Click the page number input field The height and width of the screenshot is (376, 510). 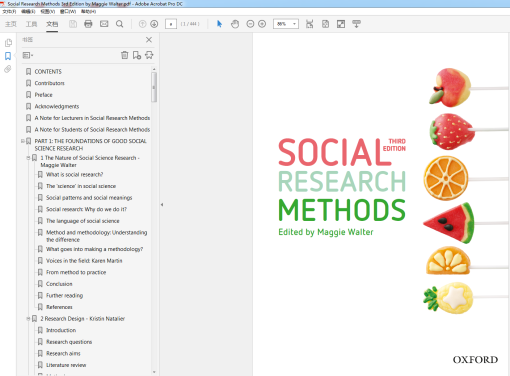[171, 24]
